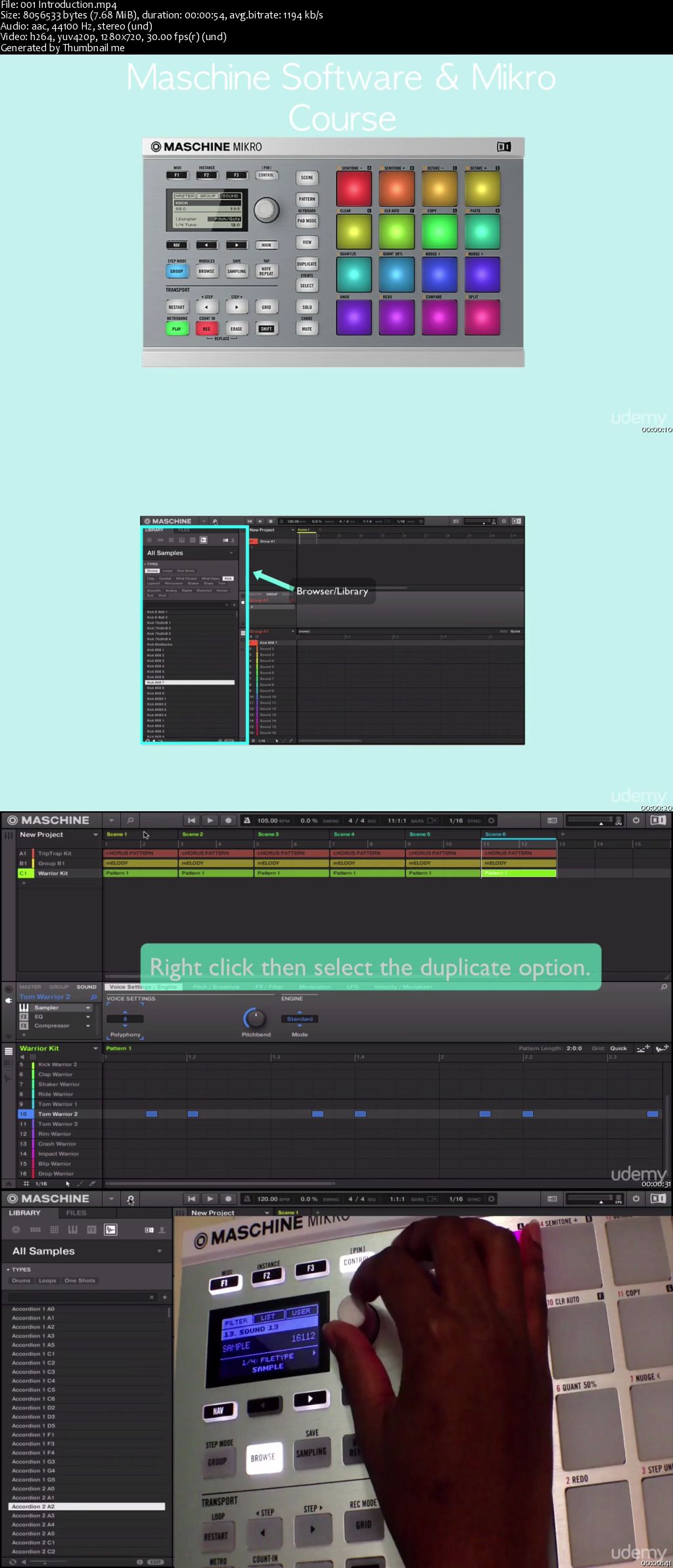This screenshot has width=673, height=1568.
Task: Collapse the TYPES section in the Accordion library
Action: (18, 1270)
